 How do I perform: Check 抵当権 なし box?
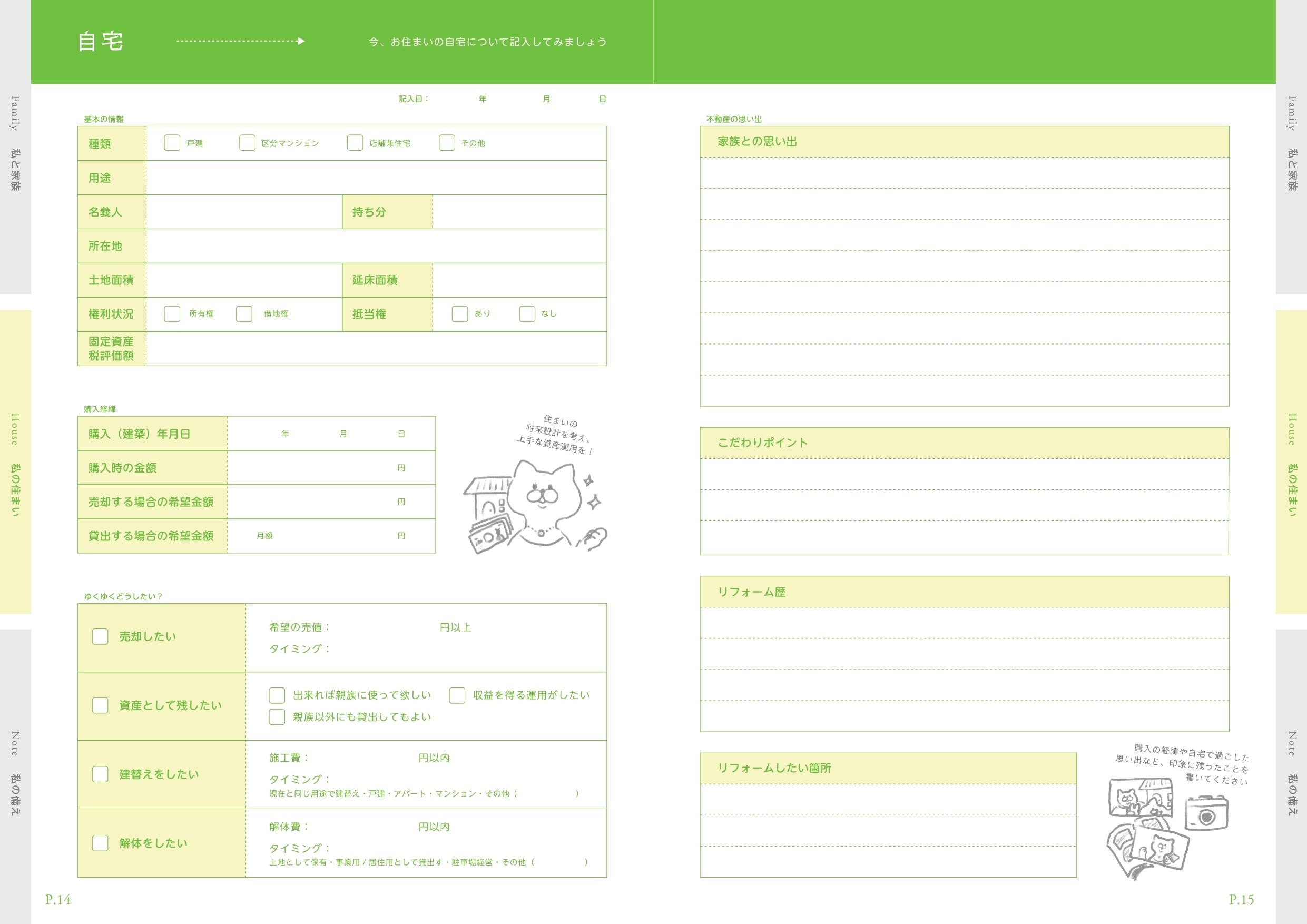point(527,313)
